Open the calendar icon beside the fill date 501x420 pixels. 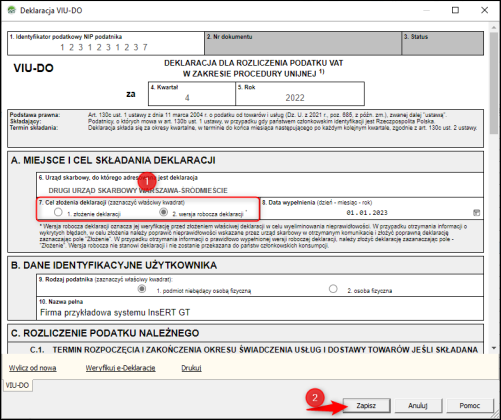[476, 213]
